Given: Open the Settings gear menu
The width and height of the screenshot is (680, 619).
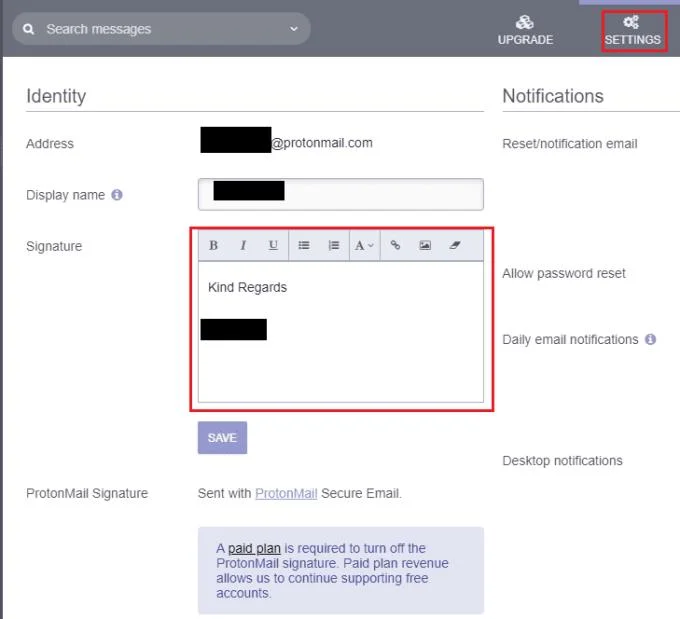Looking at the screenshot, I should tap(633, 31).
